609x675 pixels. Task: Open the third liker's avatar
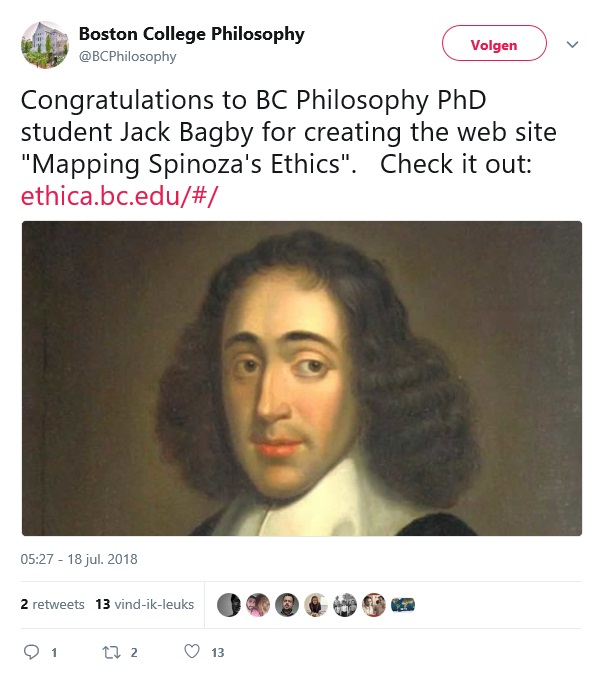click(286, 604)
